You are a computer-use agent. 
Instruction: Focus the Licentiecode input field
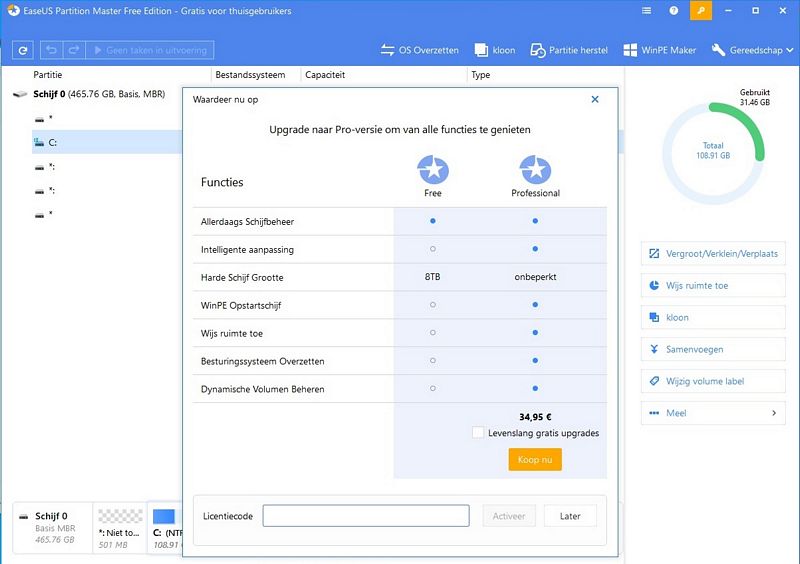coord(366,516)
